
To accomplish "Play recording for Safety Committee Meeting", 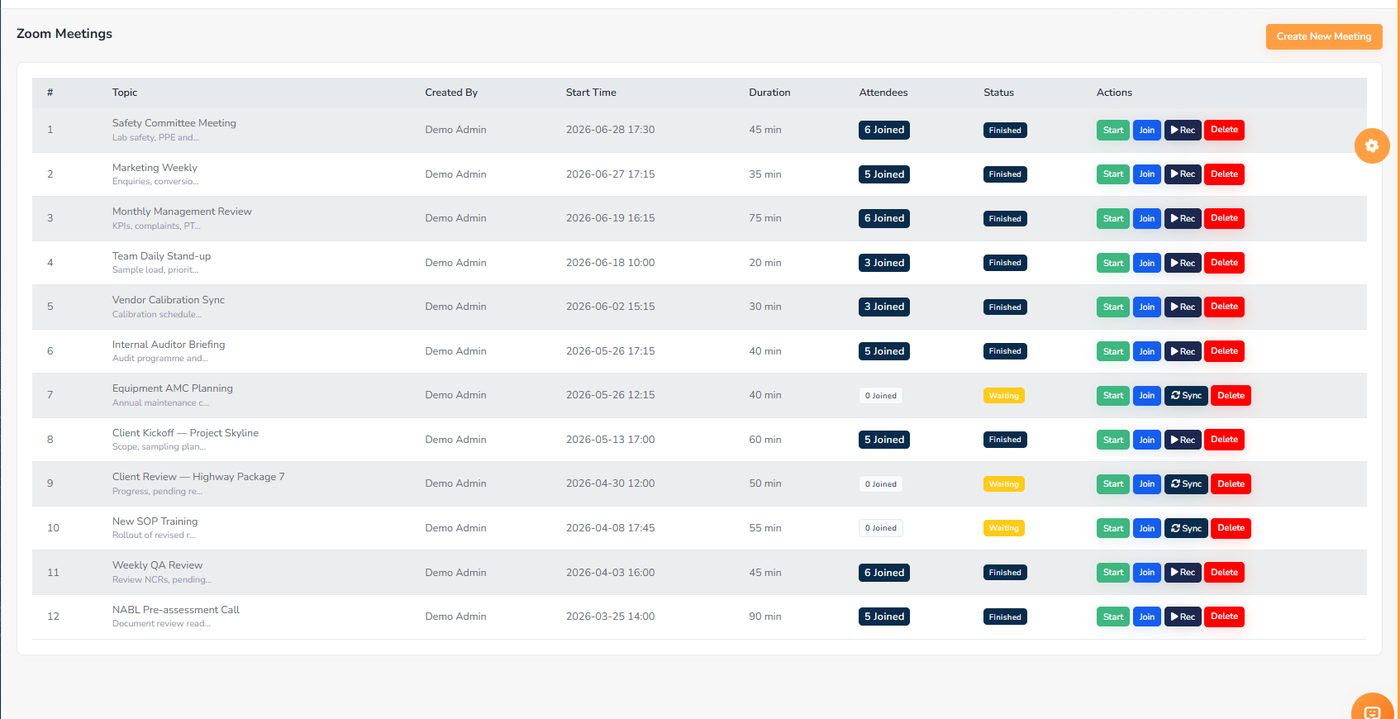I will [x=1183, y=130].
